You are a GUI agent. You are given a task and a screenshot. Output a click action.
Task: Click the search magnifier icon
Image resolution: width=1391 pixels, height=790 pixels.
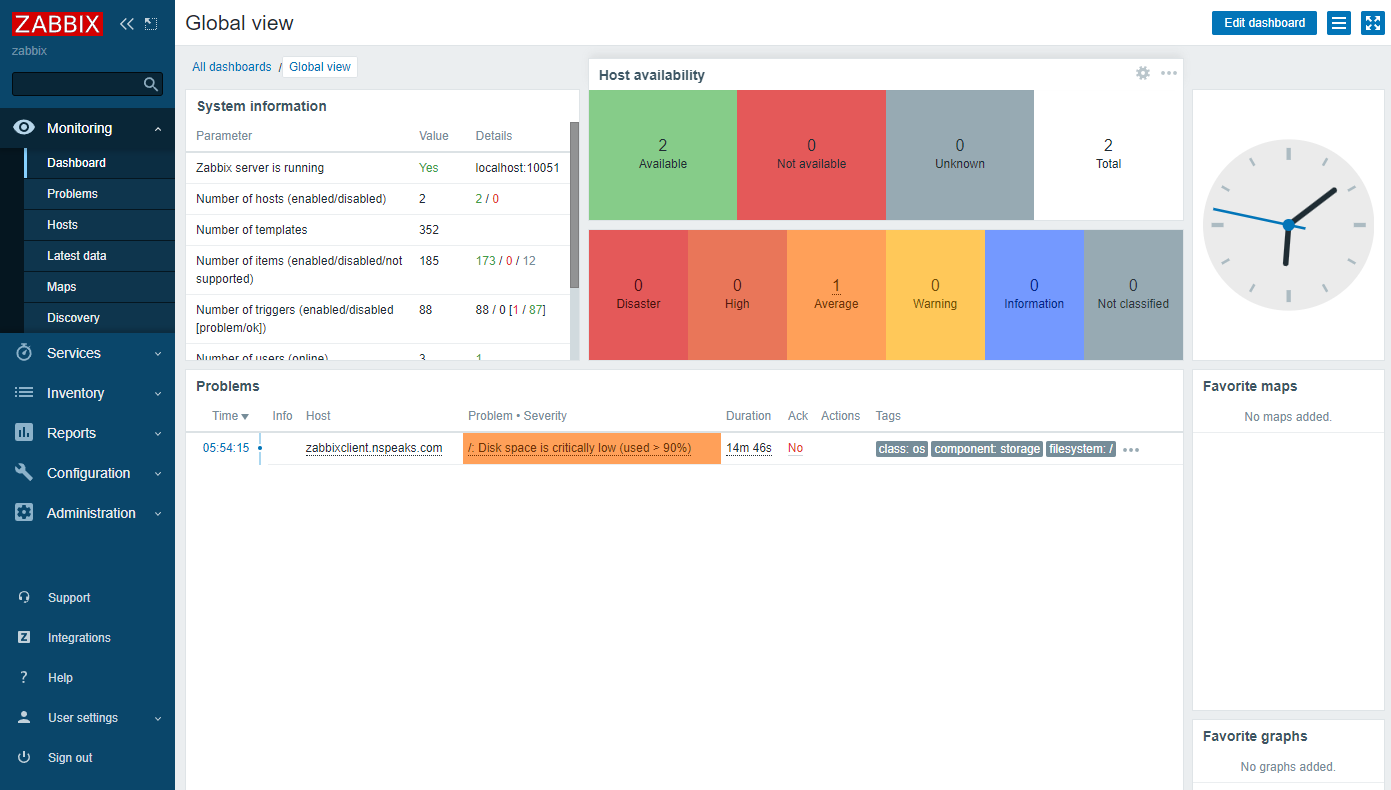click(x=151, y=84)
